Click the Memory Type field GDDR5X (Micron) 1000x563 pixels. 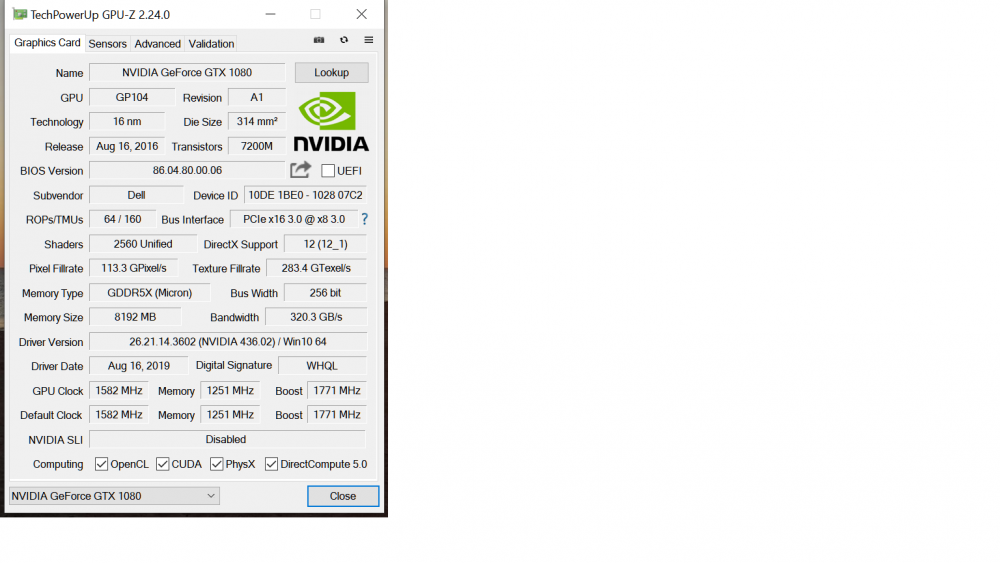click(x=149, y=293)
